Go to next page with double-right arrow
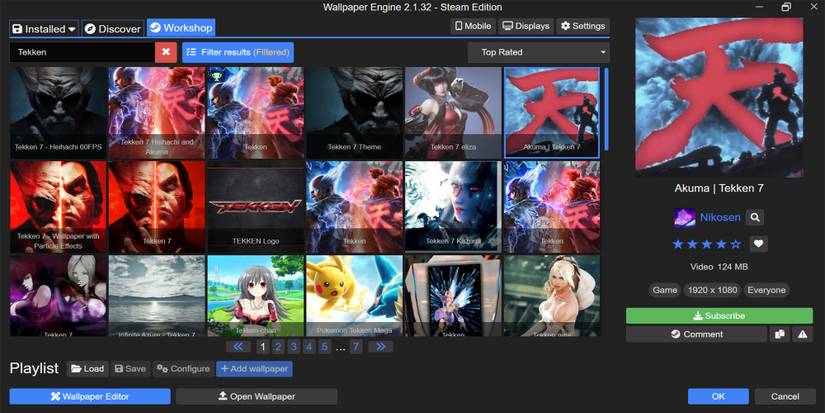 tap(380, 347)
